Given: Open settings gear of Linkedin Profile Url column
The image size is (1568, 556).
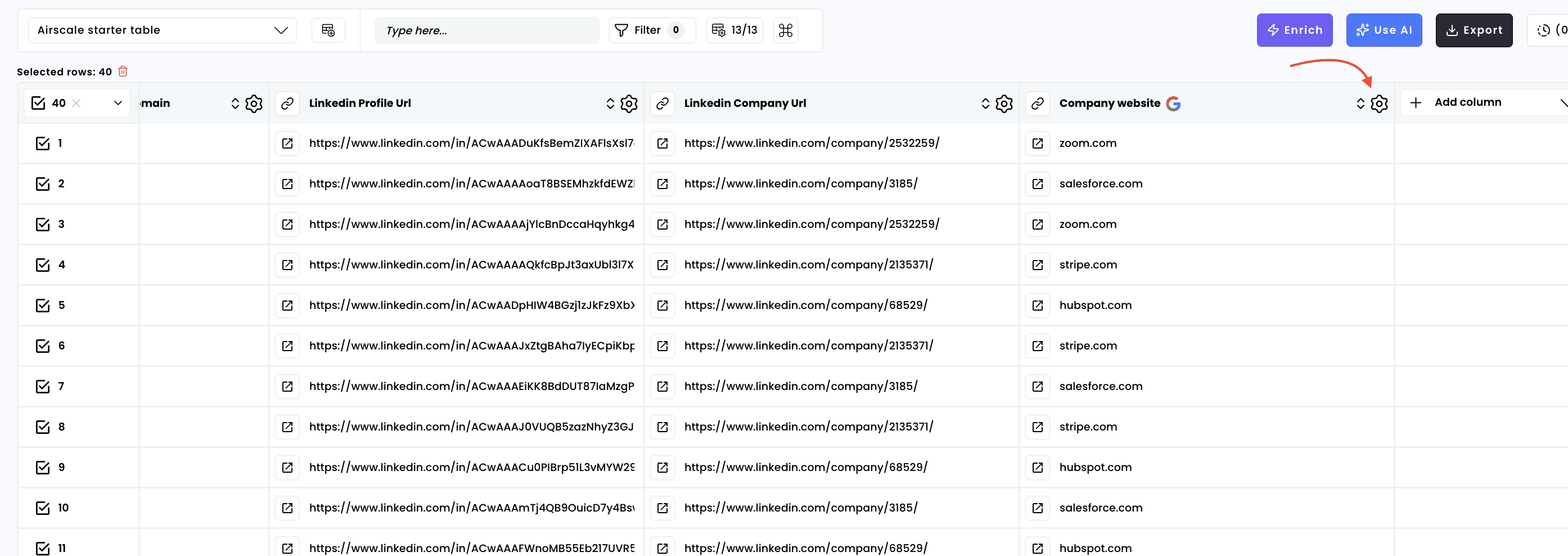Looking at the screenshot, I should [x=629, y=104].
